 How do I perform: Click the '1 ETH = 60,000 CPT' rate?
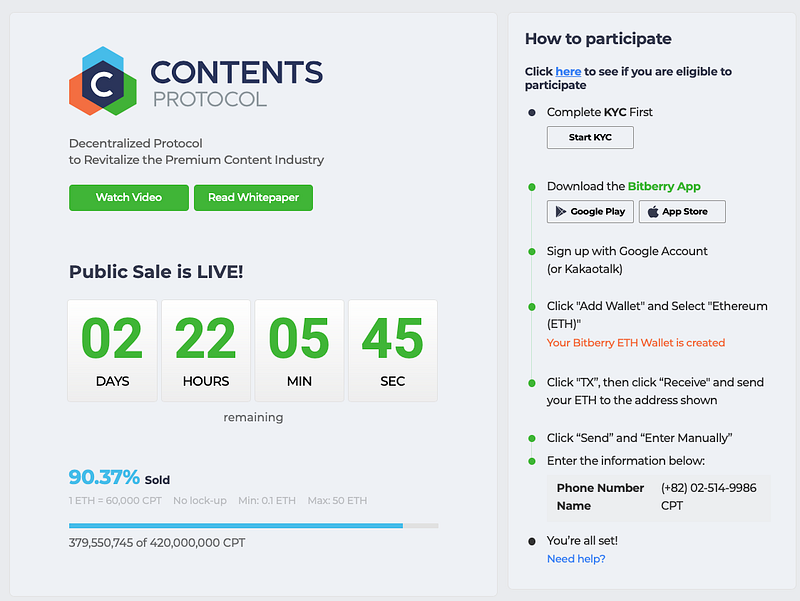tap(115, 500)
